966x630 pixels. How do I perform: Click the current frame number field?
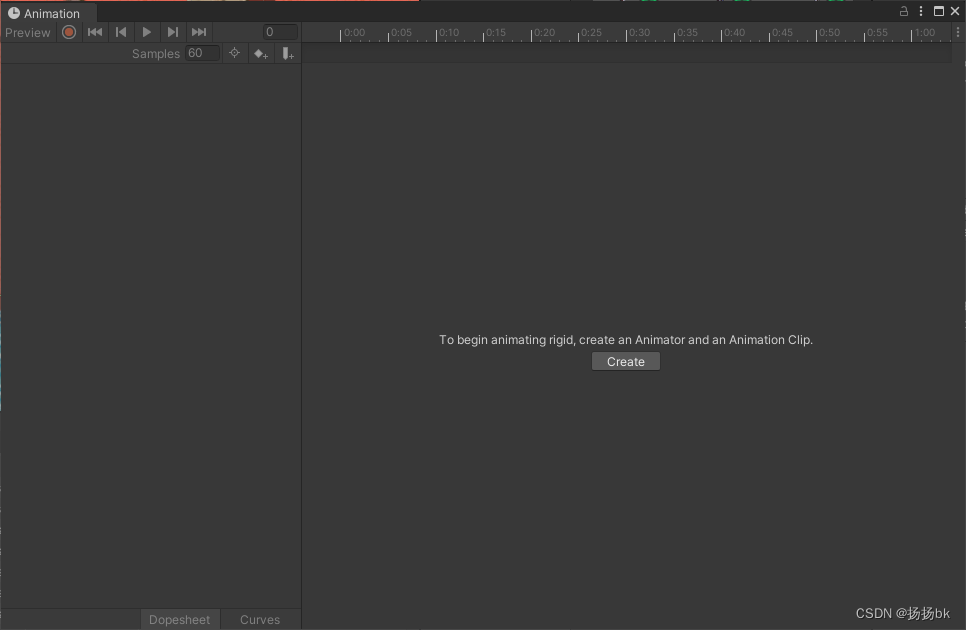click(280, 31)
